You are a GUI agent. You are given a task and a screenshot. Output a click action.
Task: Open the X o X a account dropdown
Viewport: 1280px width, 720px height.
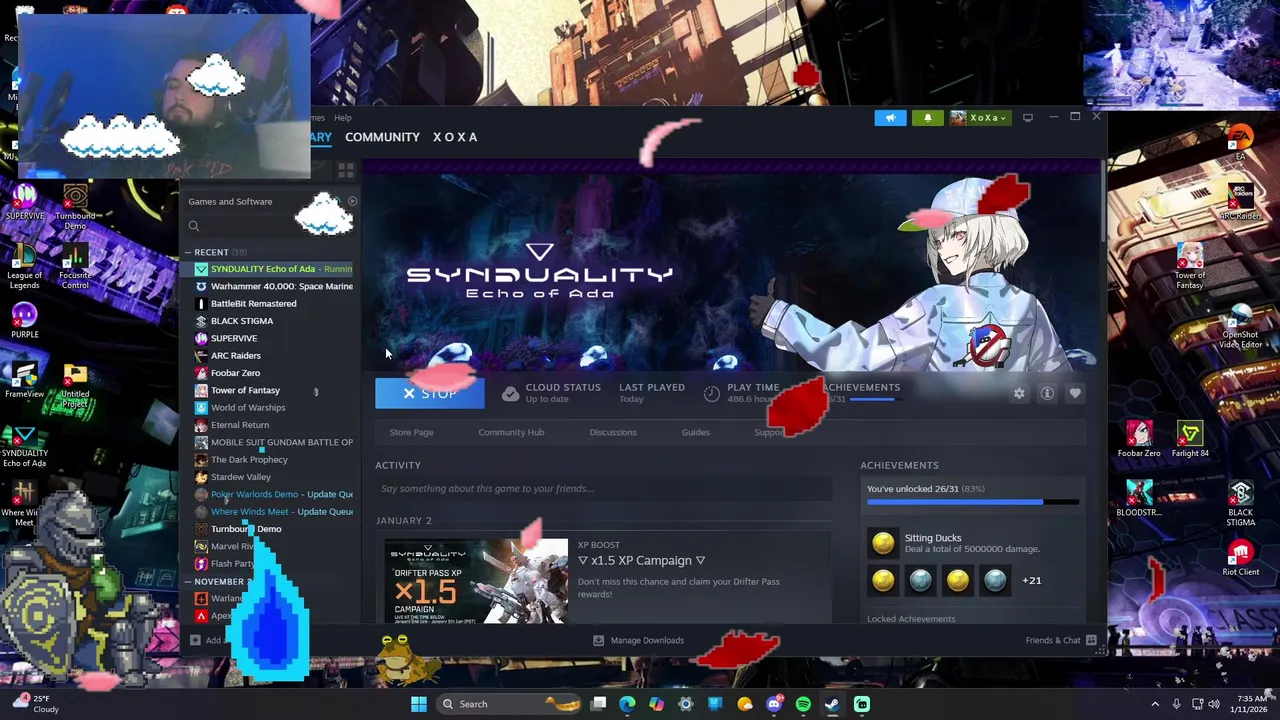coord(979,118)
